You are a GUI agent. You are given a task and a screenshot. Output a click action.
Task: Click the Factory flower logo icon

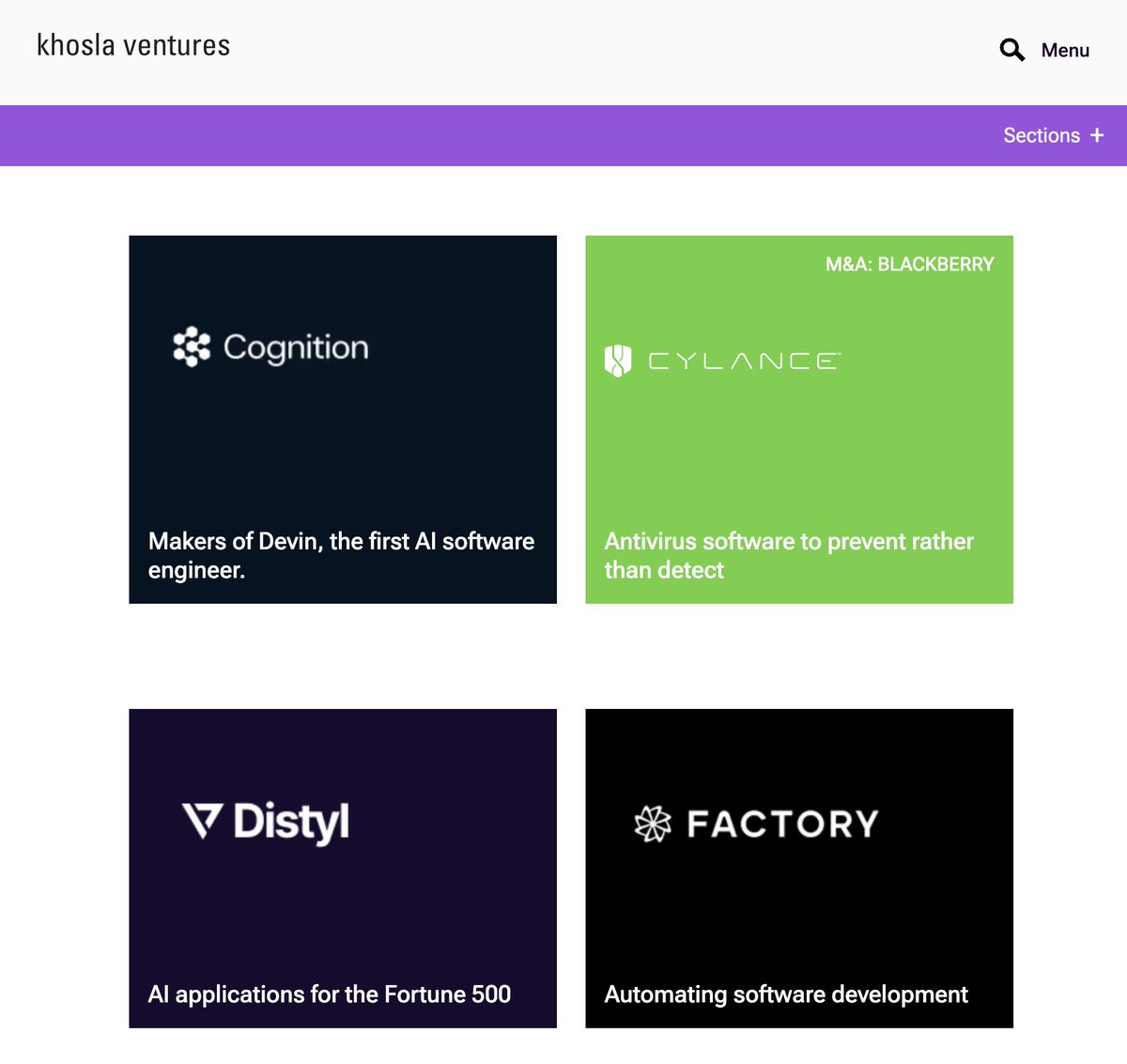click(653, 824)
